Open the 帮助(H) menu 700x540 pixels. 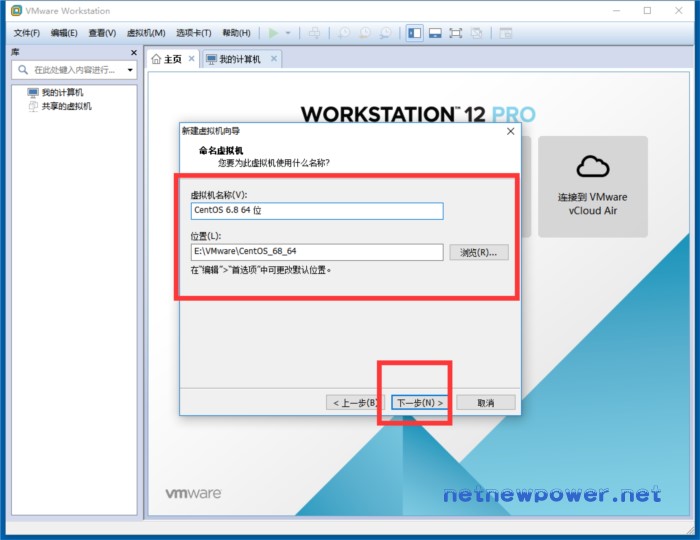237,33
